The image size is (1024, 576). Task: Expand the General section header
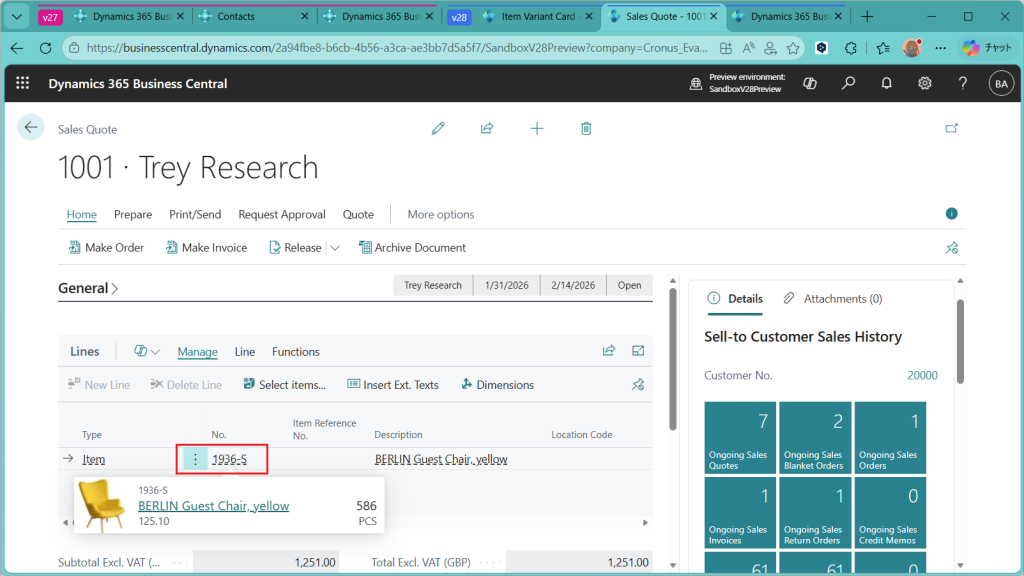click(88, 288)
